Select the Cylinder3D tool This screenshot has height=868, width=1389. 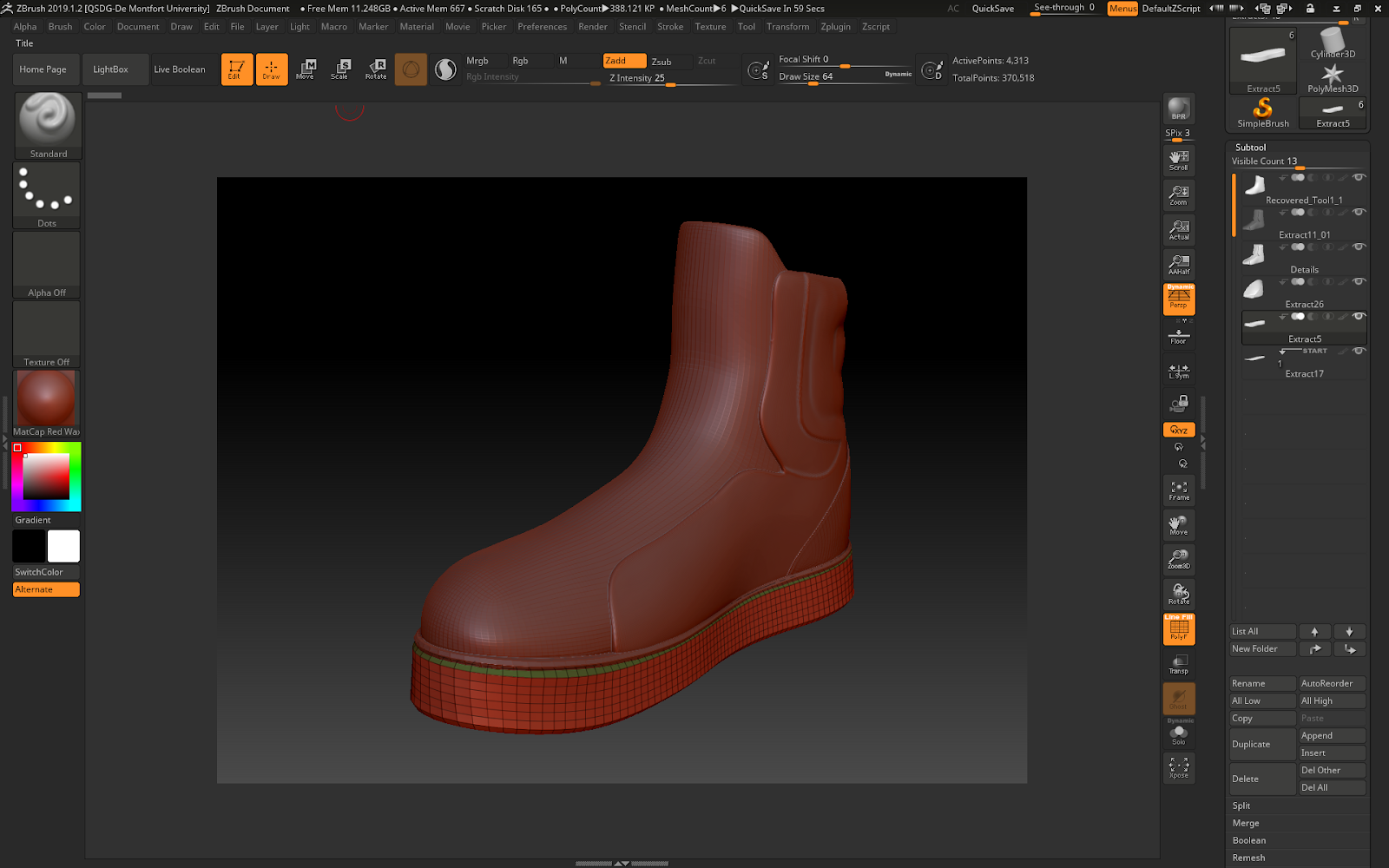pos(1333,43)
